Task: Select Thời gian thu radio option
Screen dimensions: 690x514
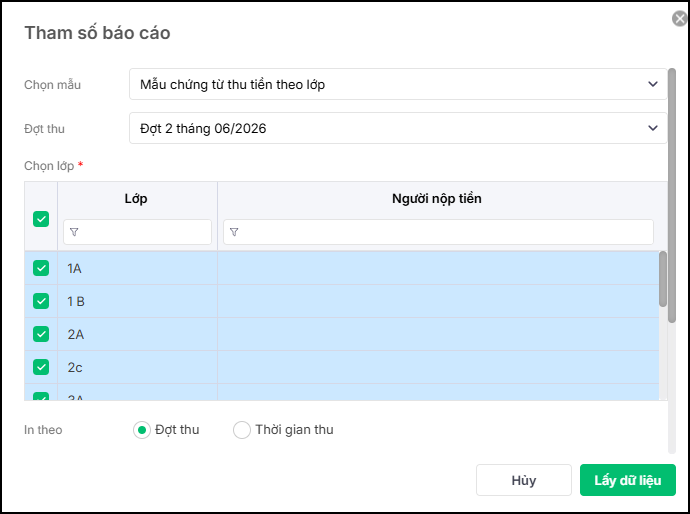Action: point(242,430)
